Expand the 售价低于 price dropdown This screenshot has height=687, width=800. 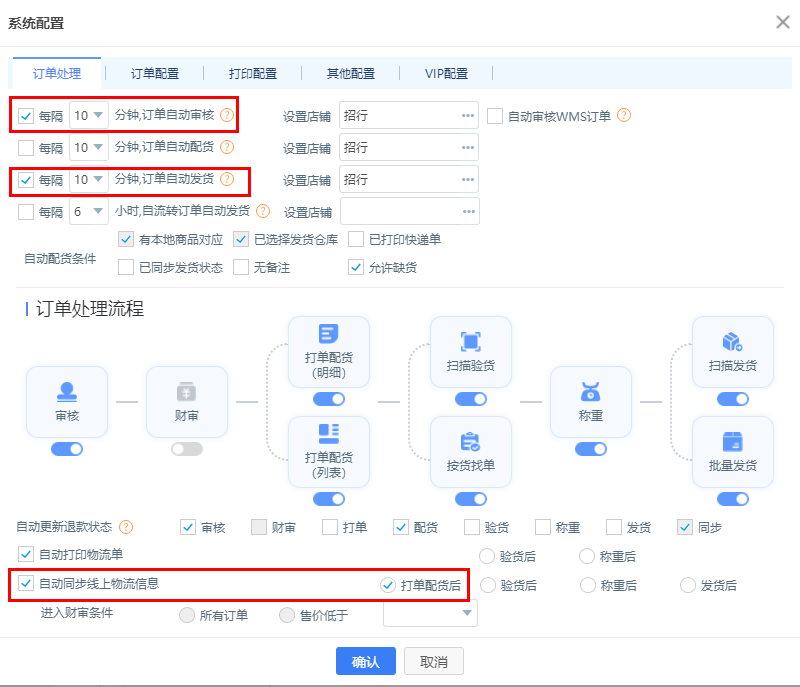click(x=430, y=613)
